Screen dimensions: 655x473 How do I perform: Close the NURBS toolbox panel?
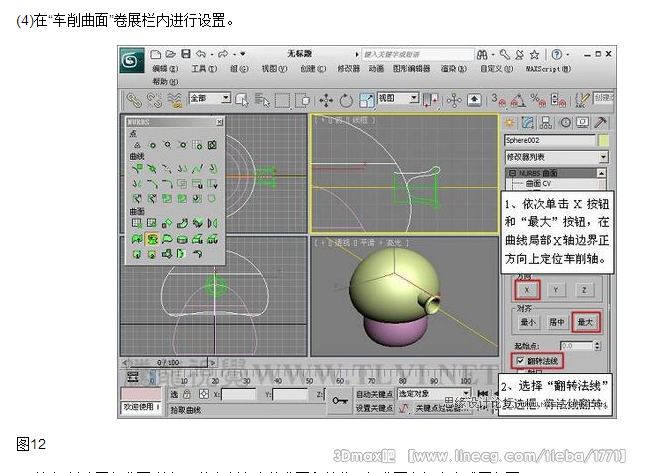pos(219,122)
